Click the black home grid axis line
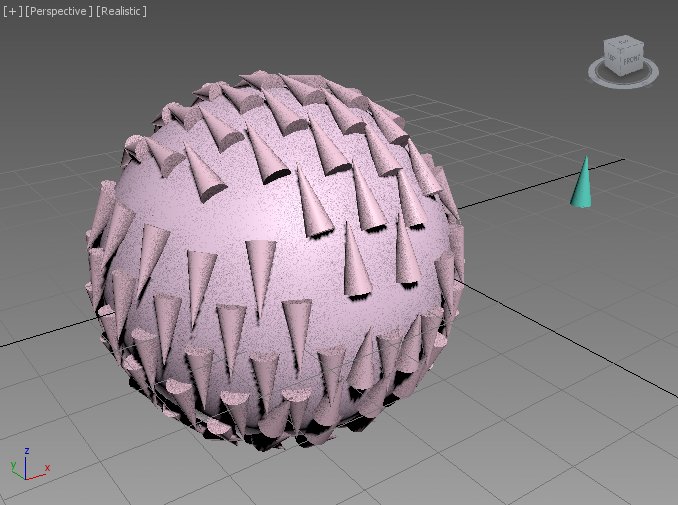This screenshot has height=505, width=678. coord(540,180)
